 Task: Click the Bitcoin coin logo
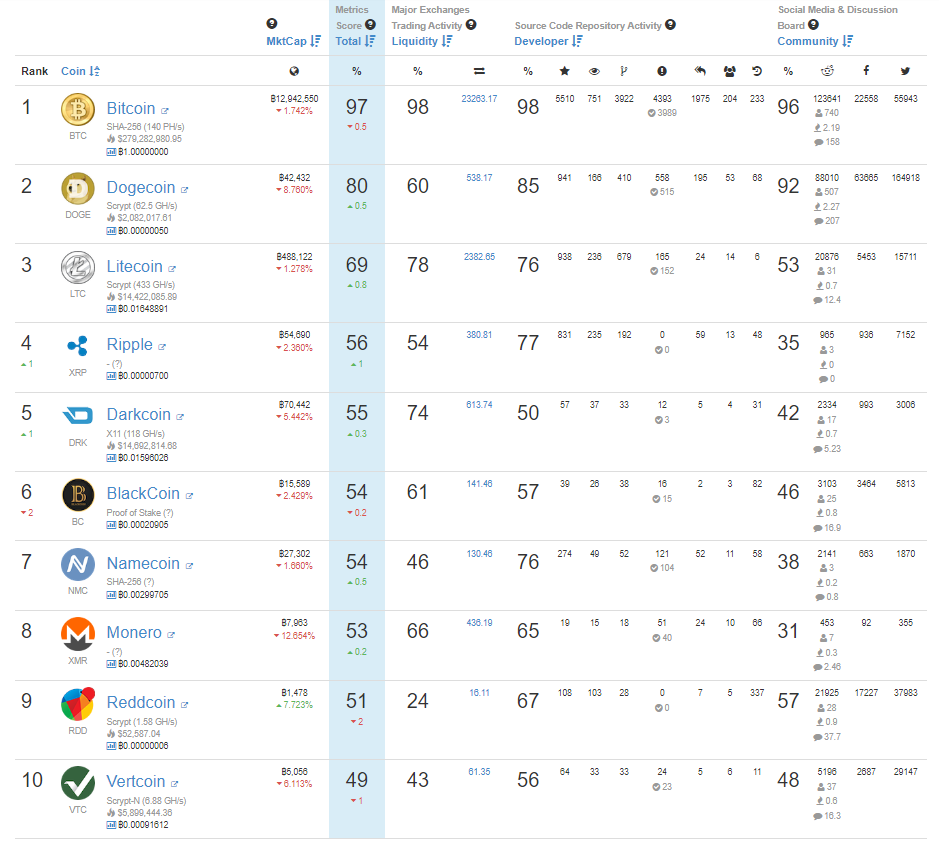(x=78, y=110)
